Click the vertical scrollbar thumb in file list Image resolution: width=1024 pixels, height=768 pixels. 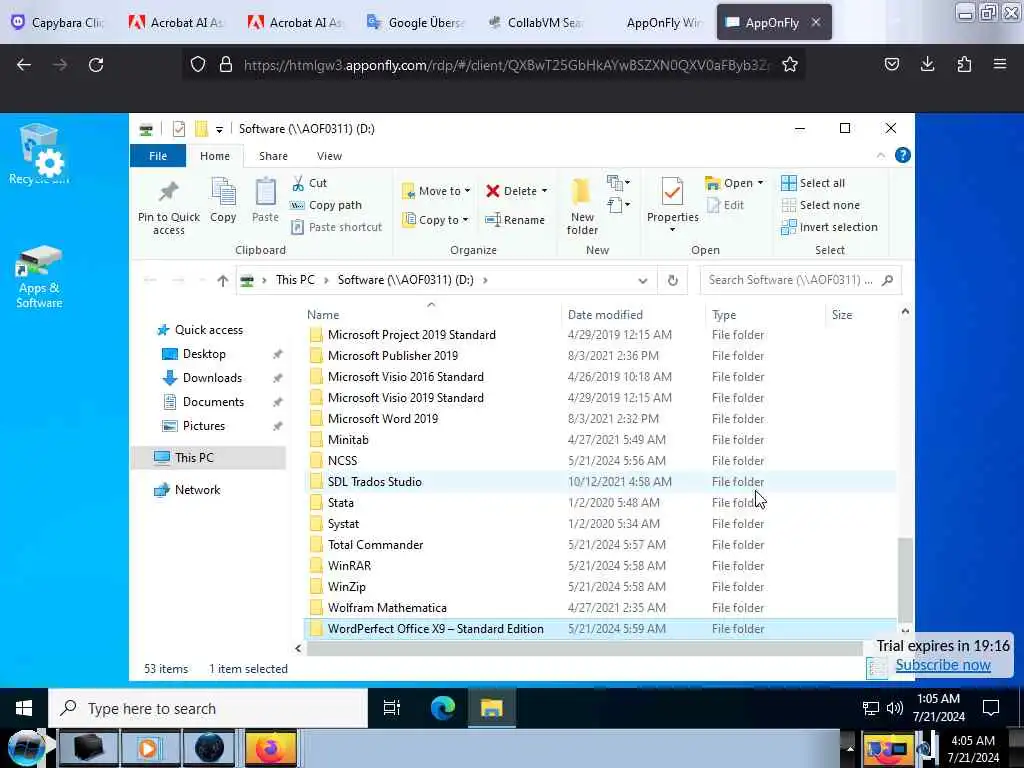click(905, 579)
